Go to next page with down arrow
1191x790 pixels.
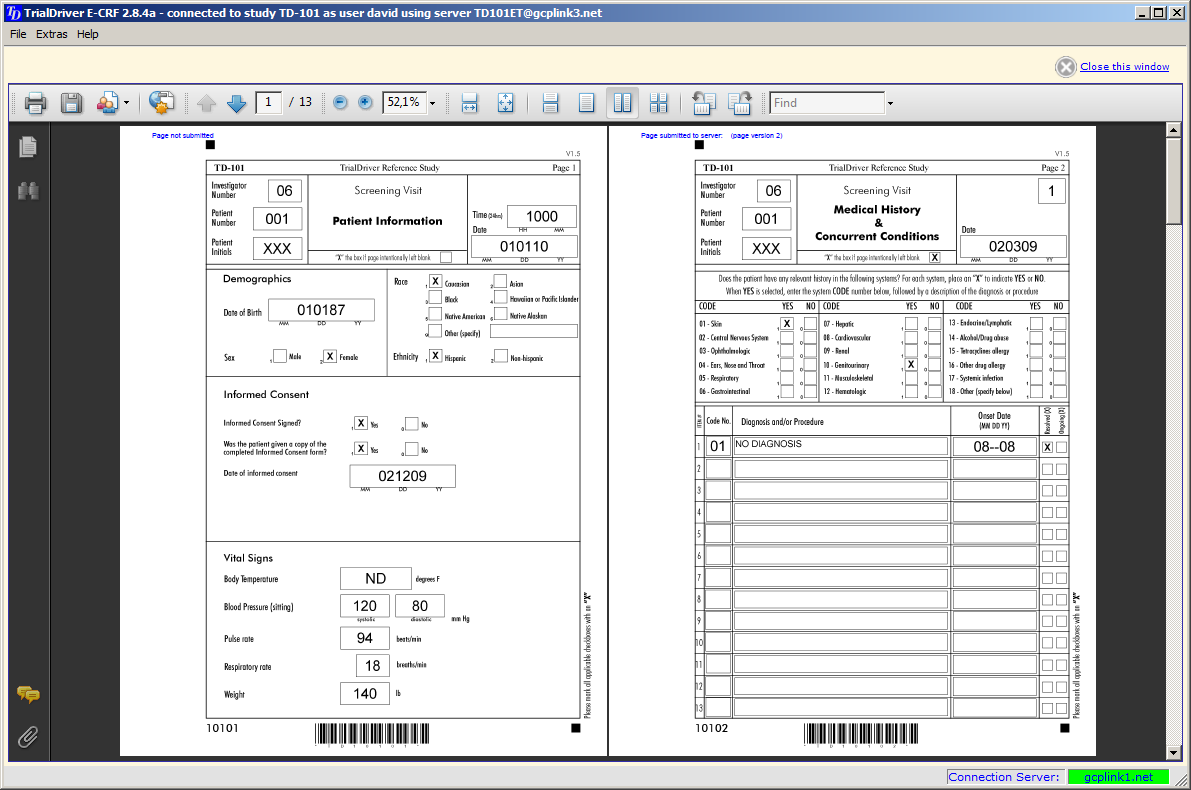pyautogui.click(x=236, y=102)
